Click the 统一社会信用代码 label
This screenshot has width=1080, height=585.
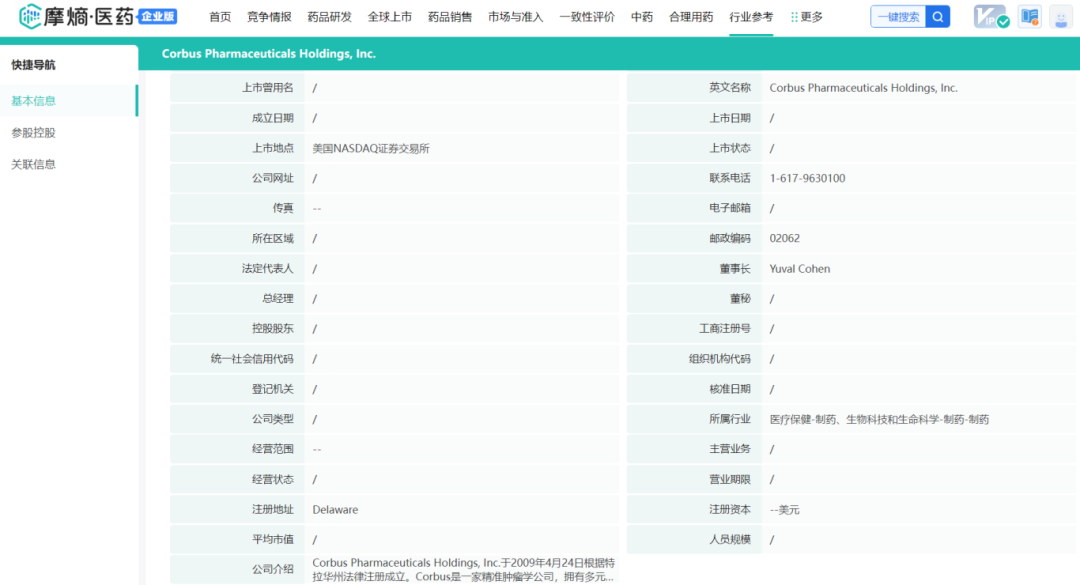click(x=252, y=359)
